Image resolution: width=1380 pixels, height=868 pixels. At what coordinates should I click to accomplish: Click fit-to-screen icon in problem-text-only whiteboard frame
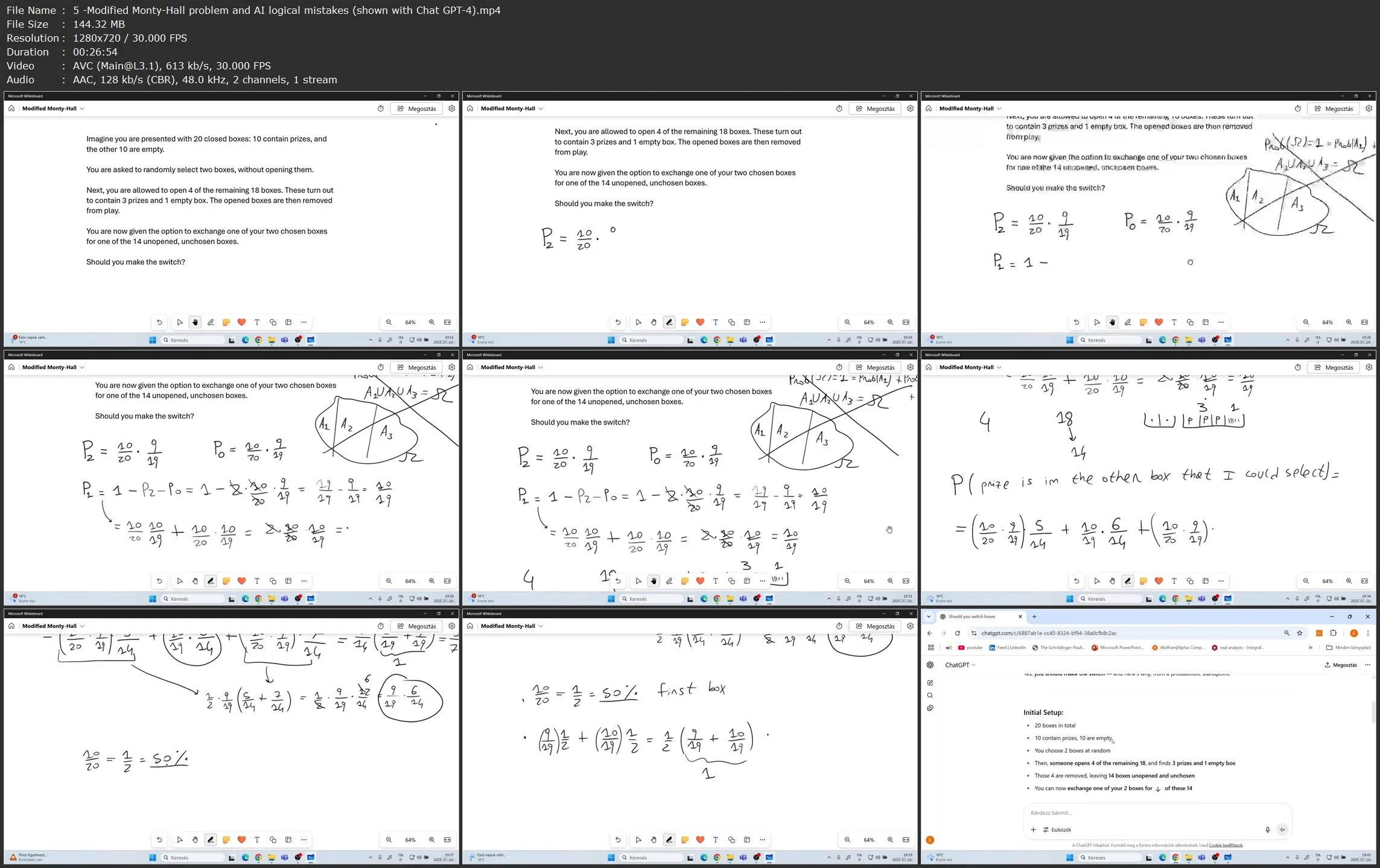click(447, 322)
